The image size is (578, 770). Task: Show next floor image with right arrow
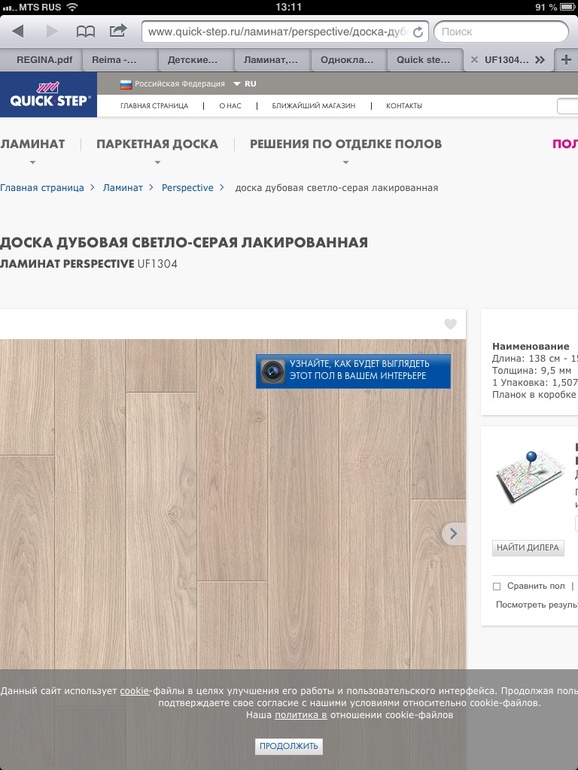(453, 533)
